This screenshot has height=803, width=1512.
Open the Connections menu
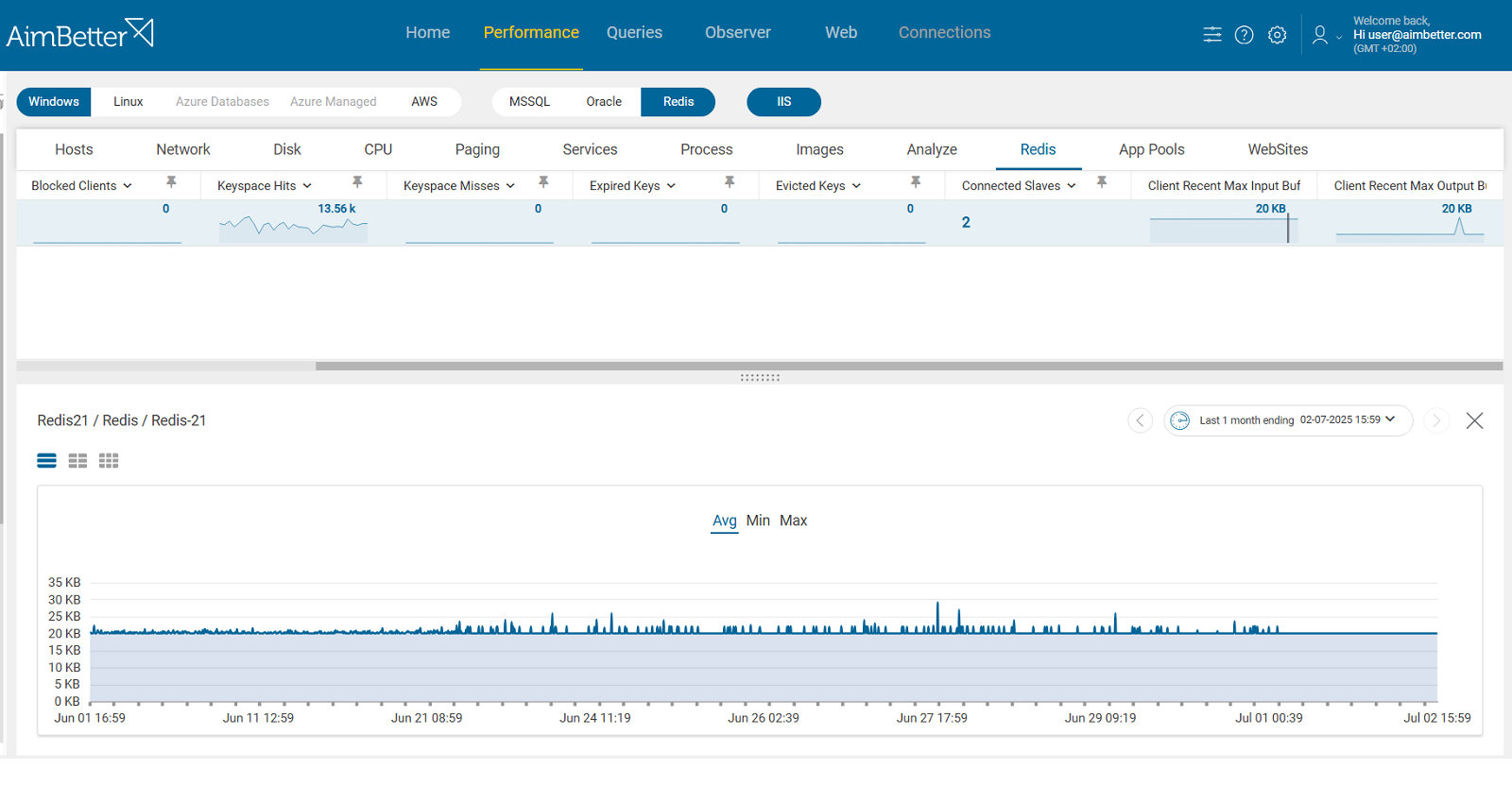[x=945, y=32]
